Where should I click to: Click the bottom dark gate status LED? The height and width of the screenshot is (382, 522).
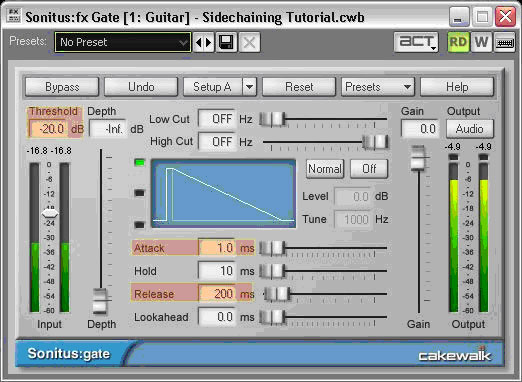(140, 225)
